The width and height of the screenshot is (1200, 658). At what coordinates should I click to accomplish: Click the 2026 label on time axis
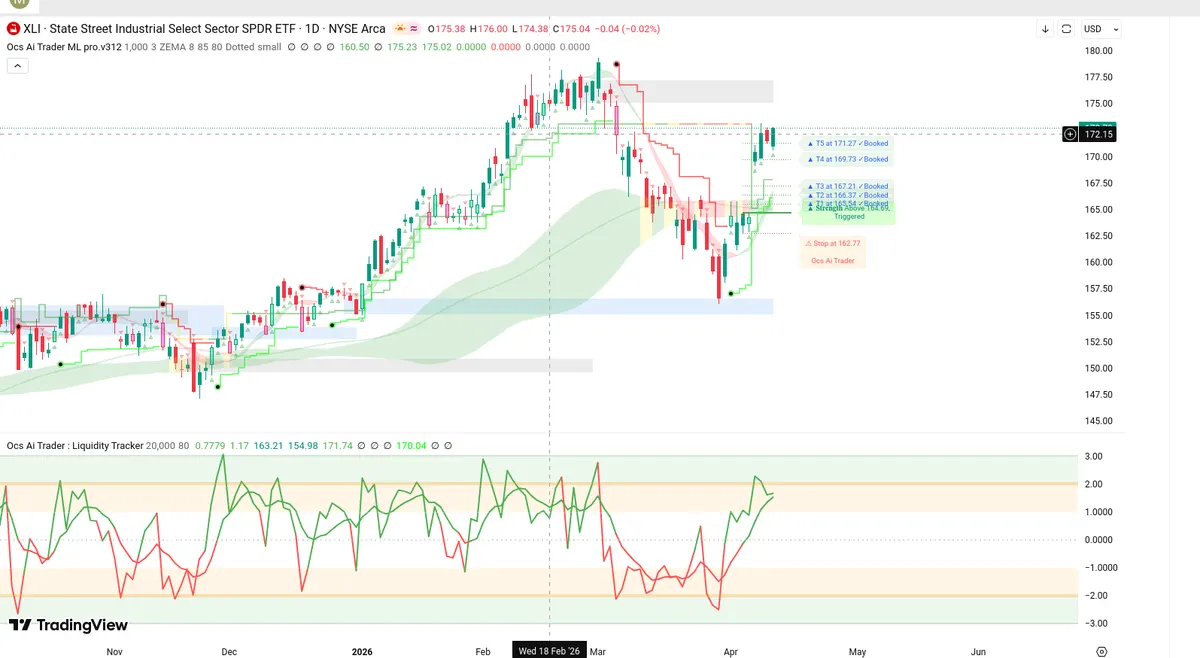[x=362, y=651]
